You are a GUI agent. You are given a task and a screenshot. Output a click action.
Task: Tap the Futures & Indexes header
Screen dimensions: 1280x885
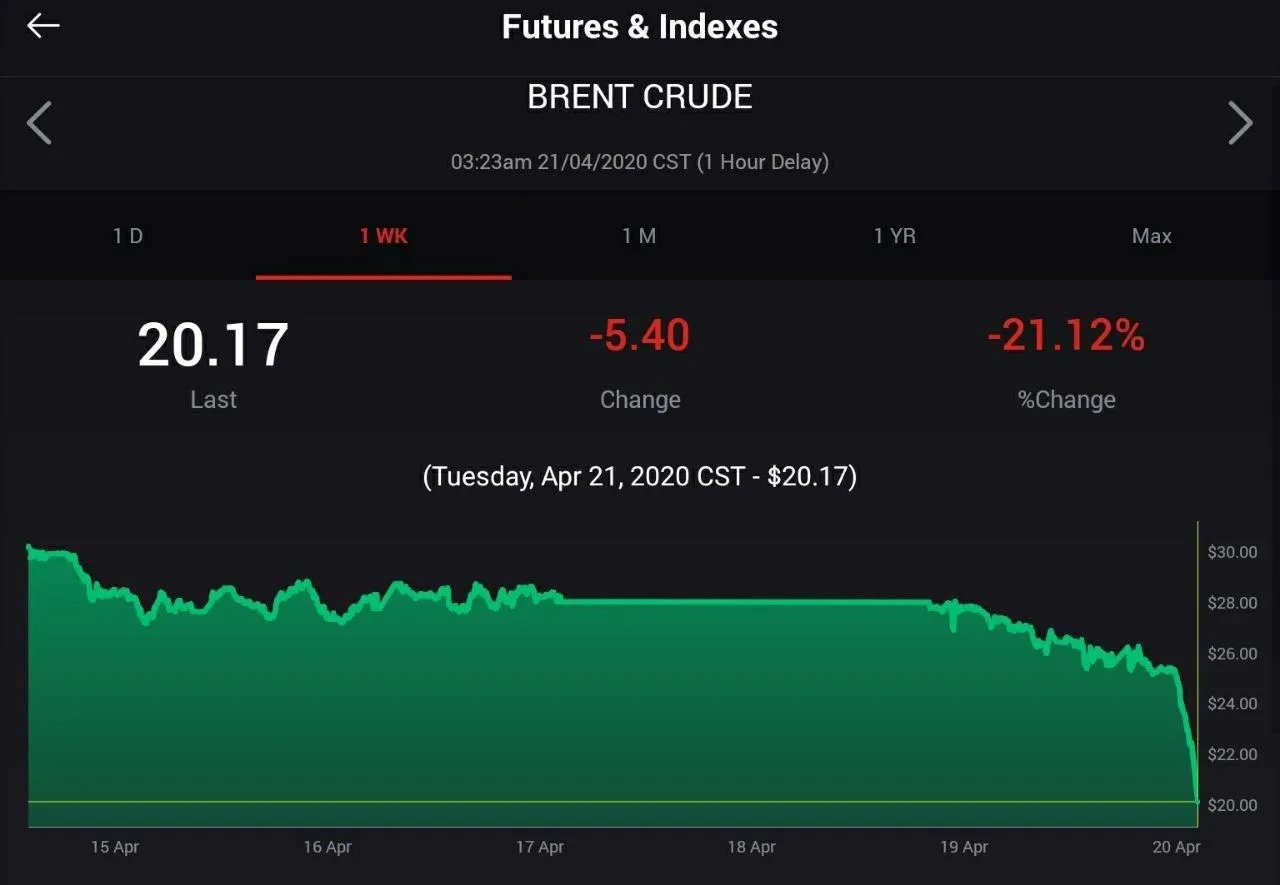[640, 27]
